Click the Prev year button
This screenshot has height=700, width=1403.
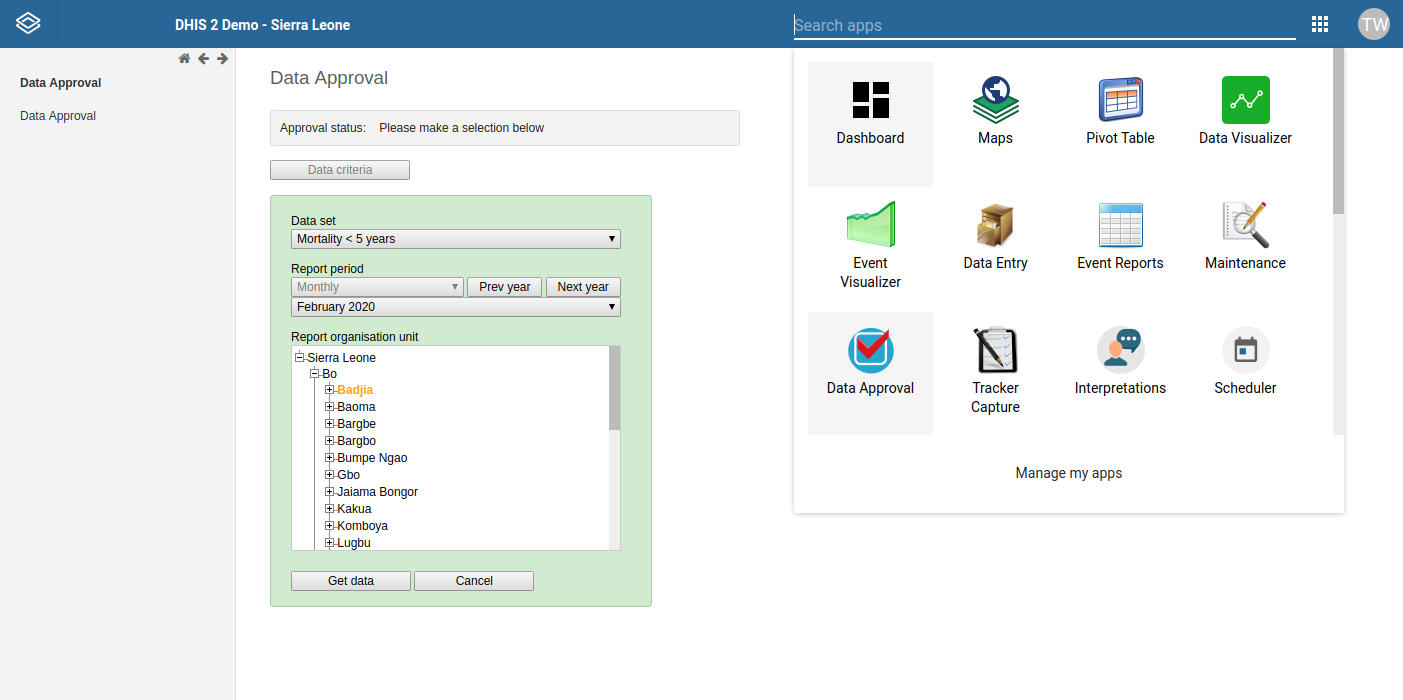tap(505, 287)
